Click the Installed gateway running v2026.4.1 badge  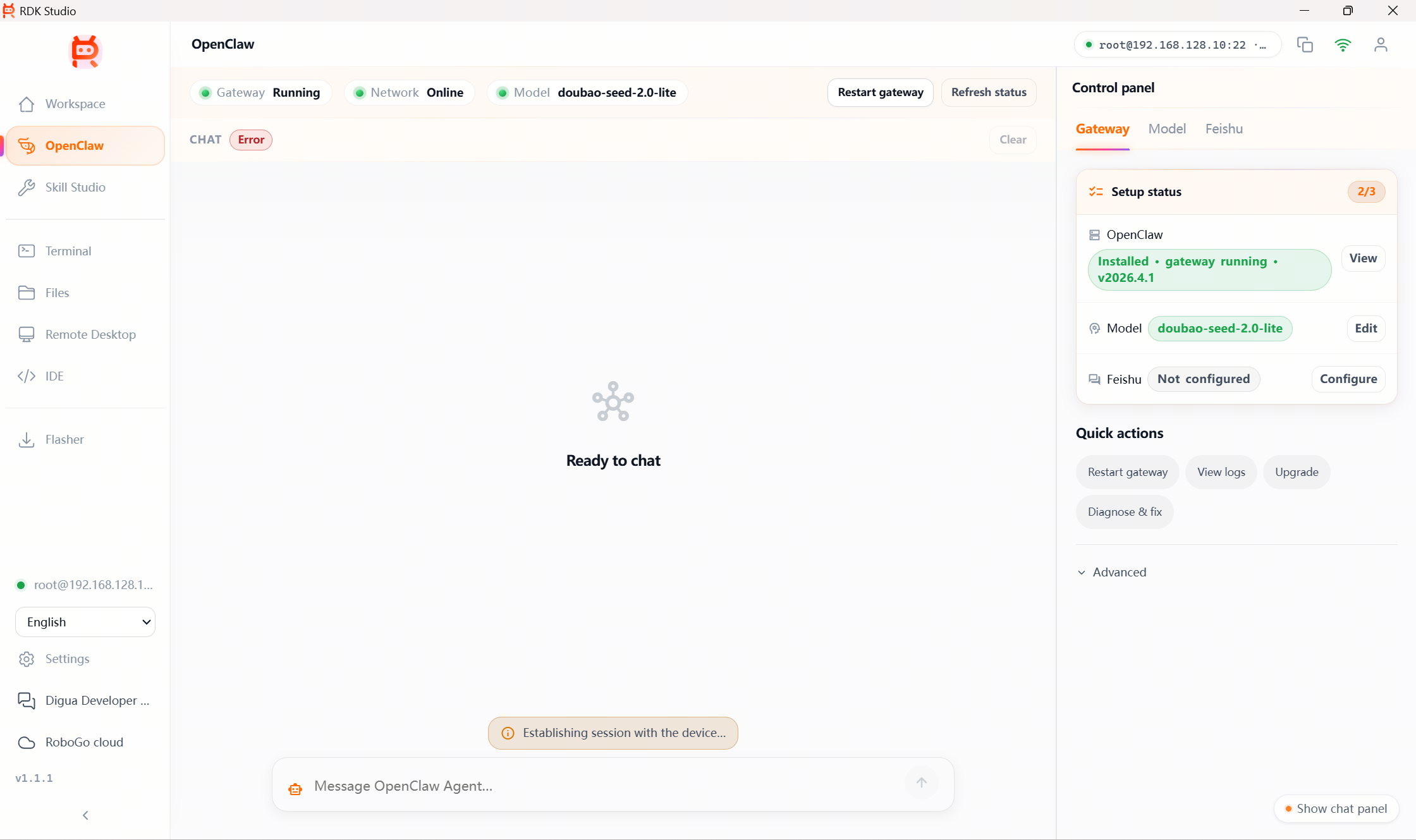click(1209, 270)
